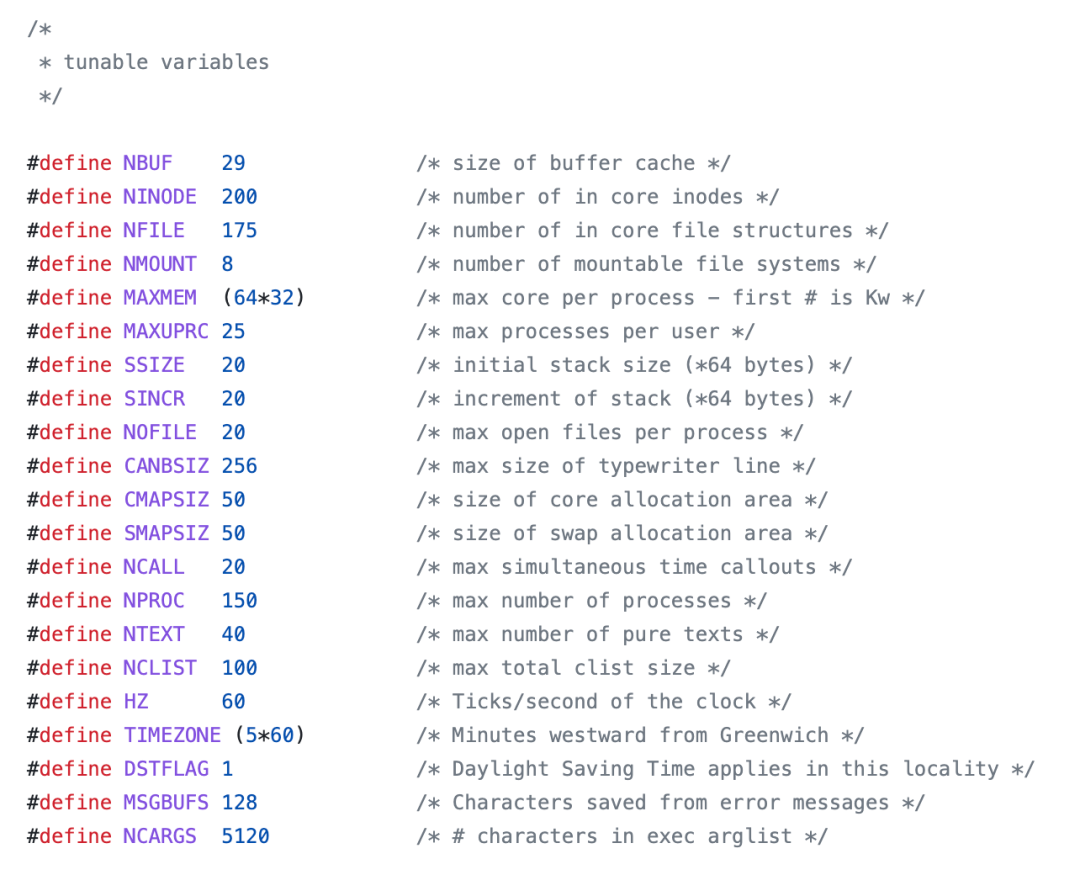
Task: Click the MAXUPRC identifier
Action: 166,331
